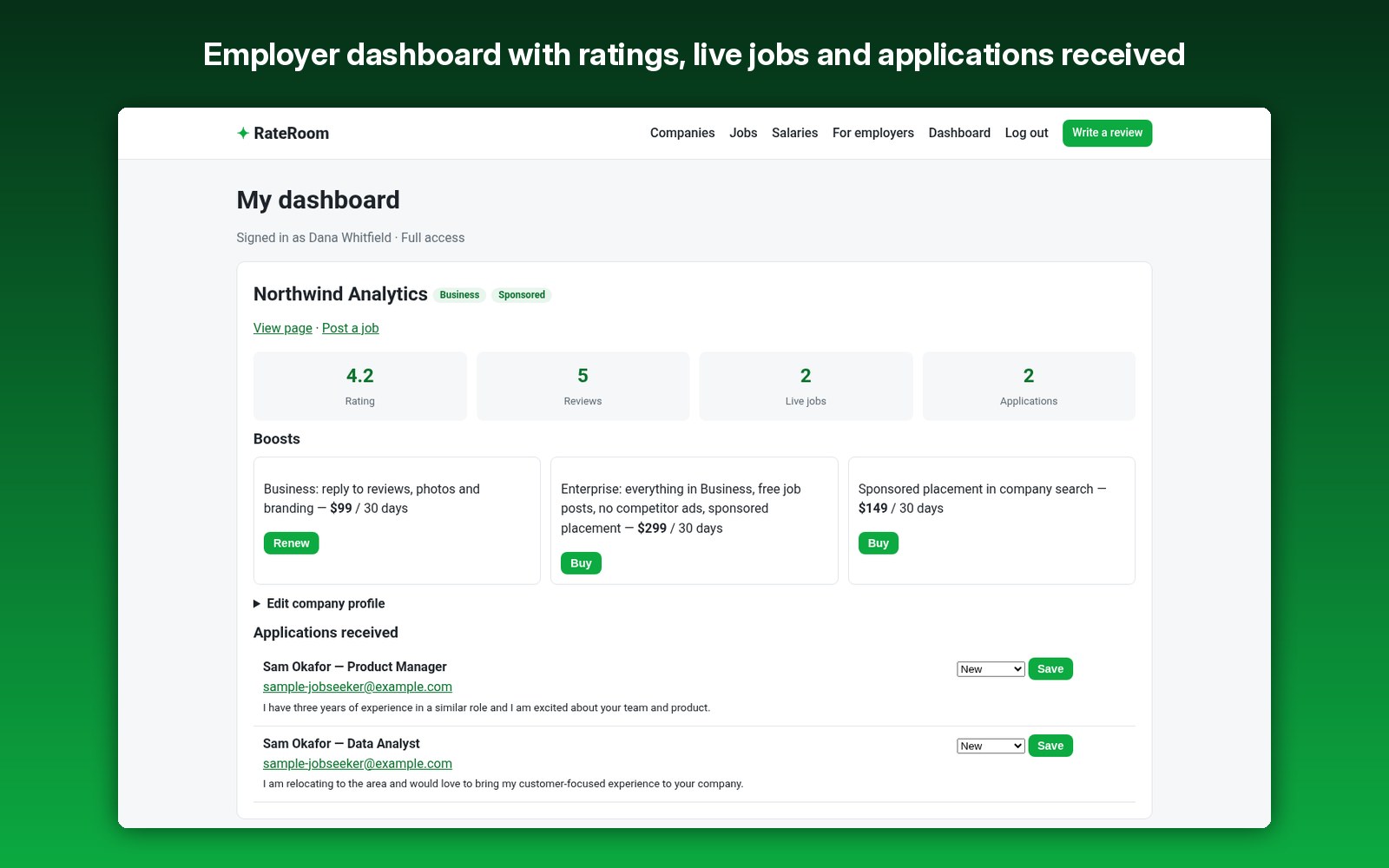Image resolution: width=1389 pixels, height=868 pixels.
Task: Click 'Sam Okafor — Product Manager' row title
Action: coord(355,667)
